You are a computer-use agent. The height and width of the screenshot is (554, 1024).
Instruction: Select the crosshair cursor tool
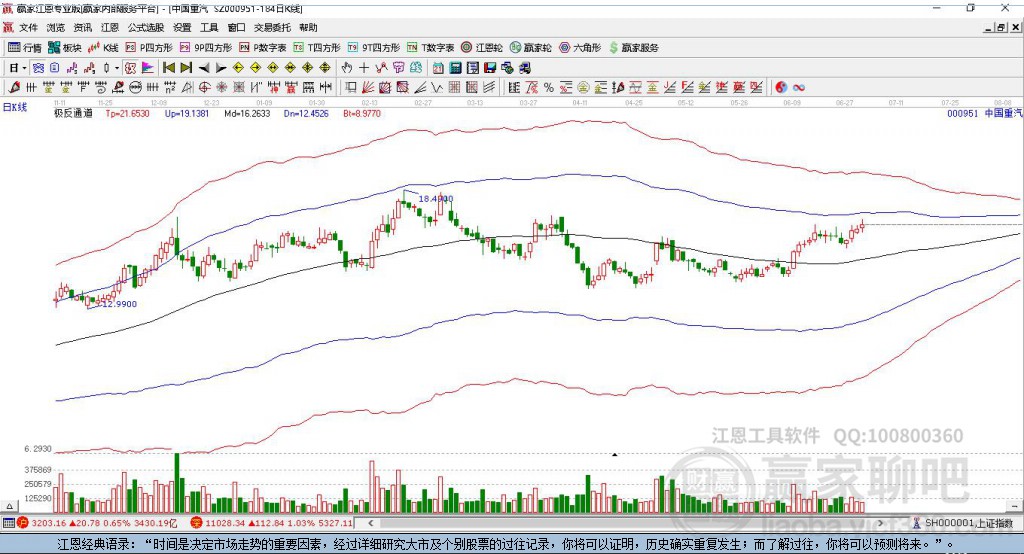pos(364,68)
